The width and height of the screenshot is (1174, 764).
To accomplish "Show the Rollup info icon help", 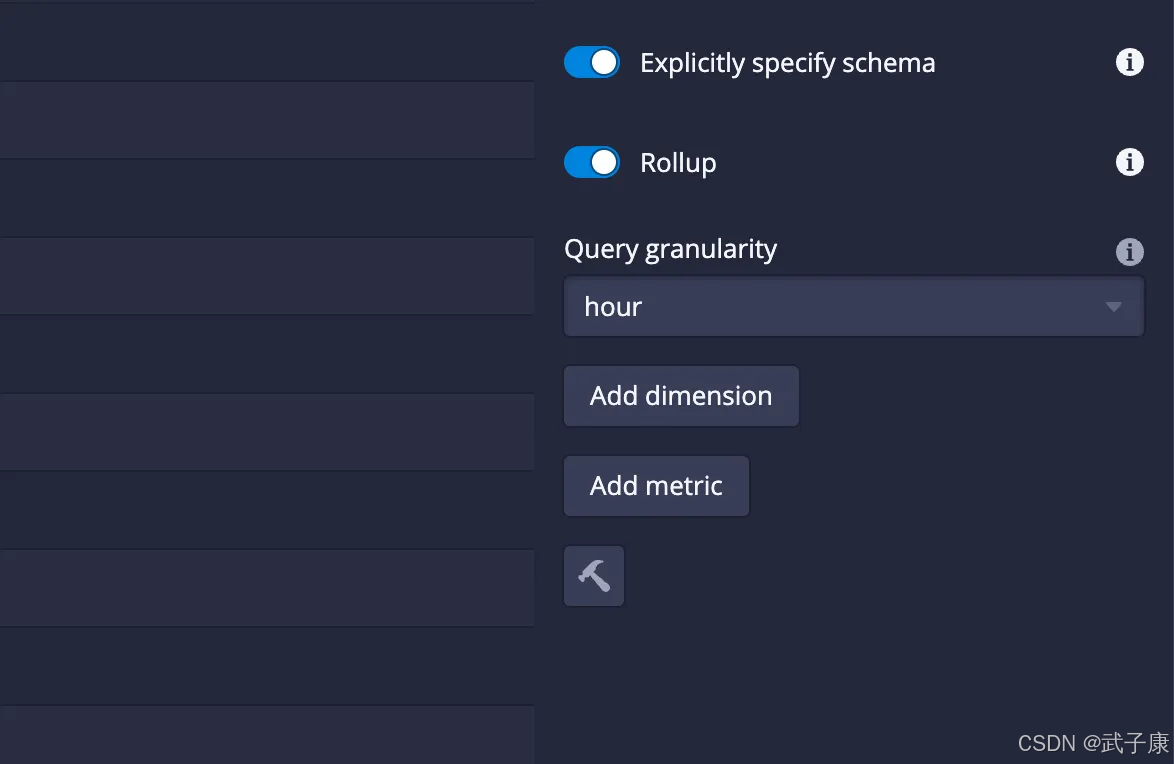I will 1129,162.
